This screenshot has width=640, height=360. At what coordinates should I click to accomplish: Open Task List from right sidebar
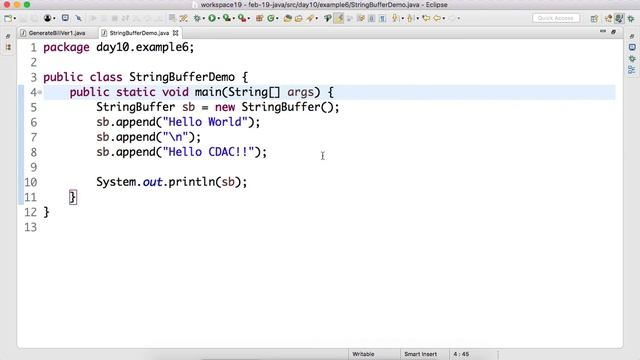(632, 47)
